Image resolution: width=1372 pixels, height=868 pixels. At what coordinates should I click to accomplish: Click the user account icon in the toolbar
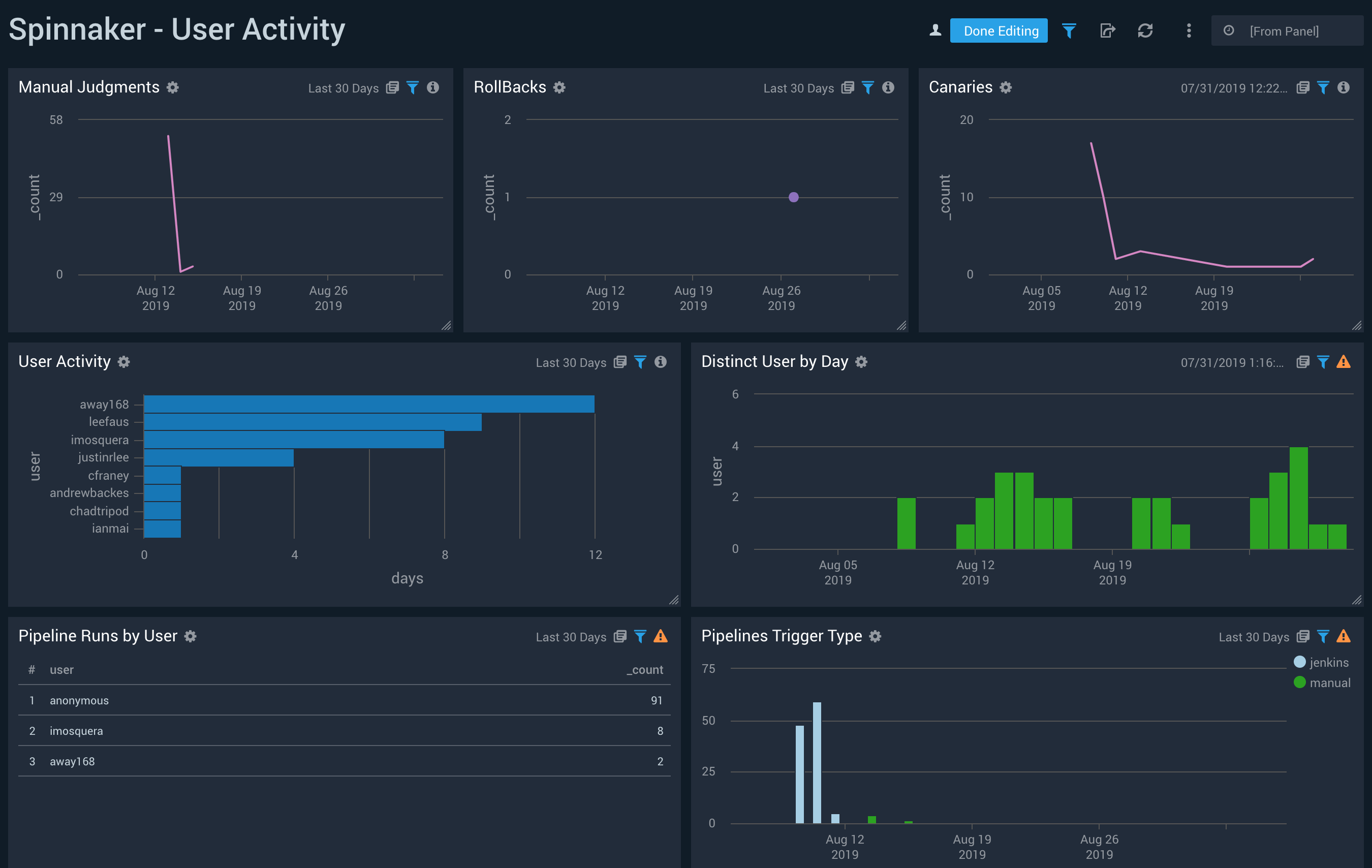935,31
